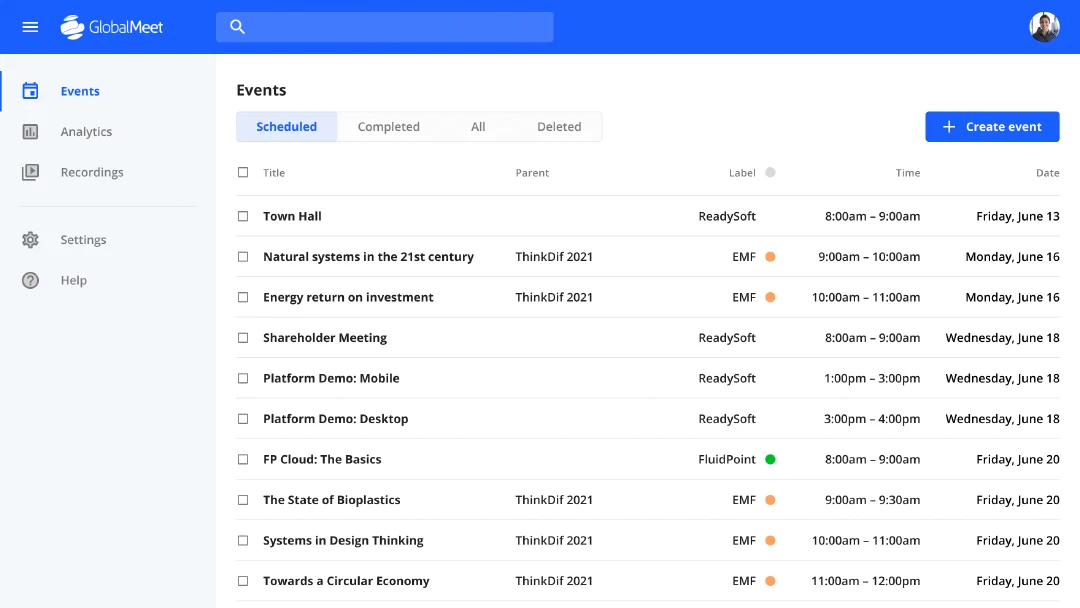Click orange dot for State of Bioplastics
1080x608 pixels.
click(x=770, y=500)
